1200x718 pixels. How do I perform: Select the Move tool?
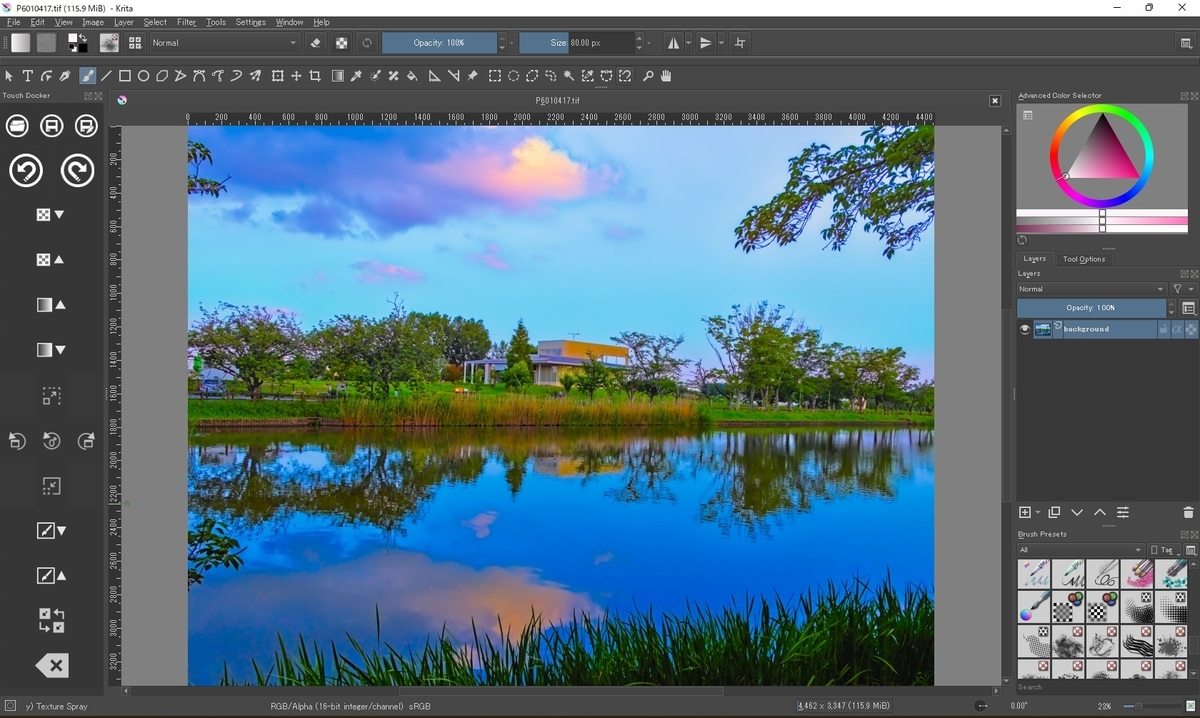[x=296, y=76]
